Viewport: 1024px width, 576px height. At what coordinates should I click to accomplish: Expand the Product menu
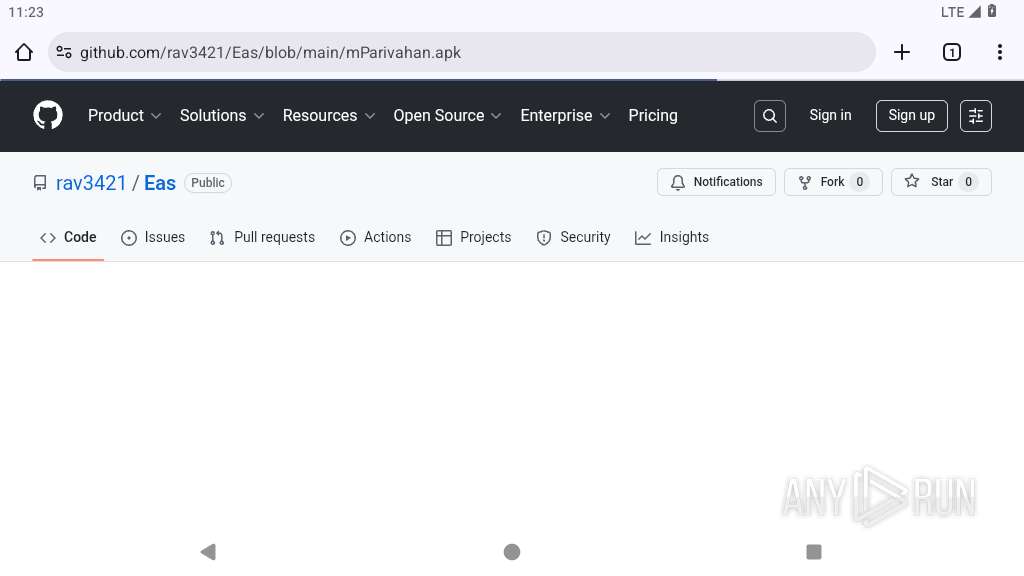(x=124, y=116)
